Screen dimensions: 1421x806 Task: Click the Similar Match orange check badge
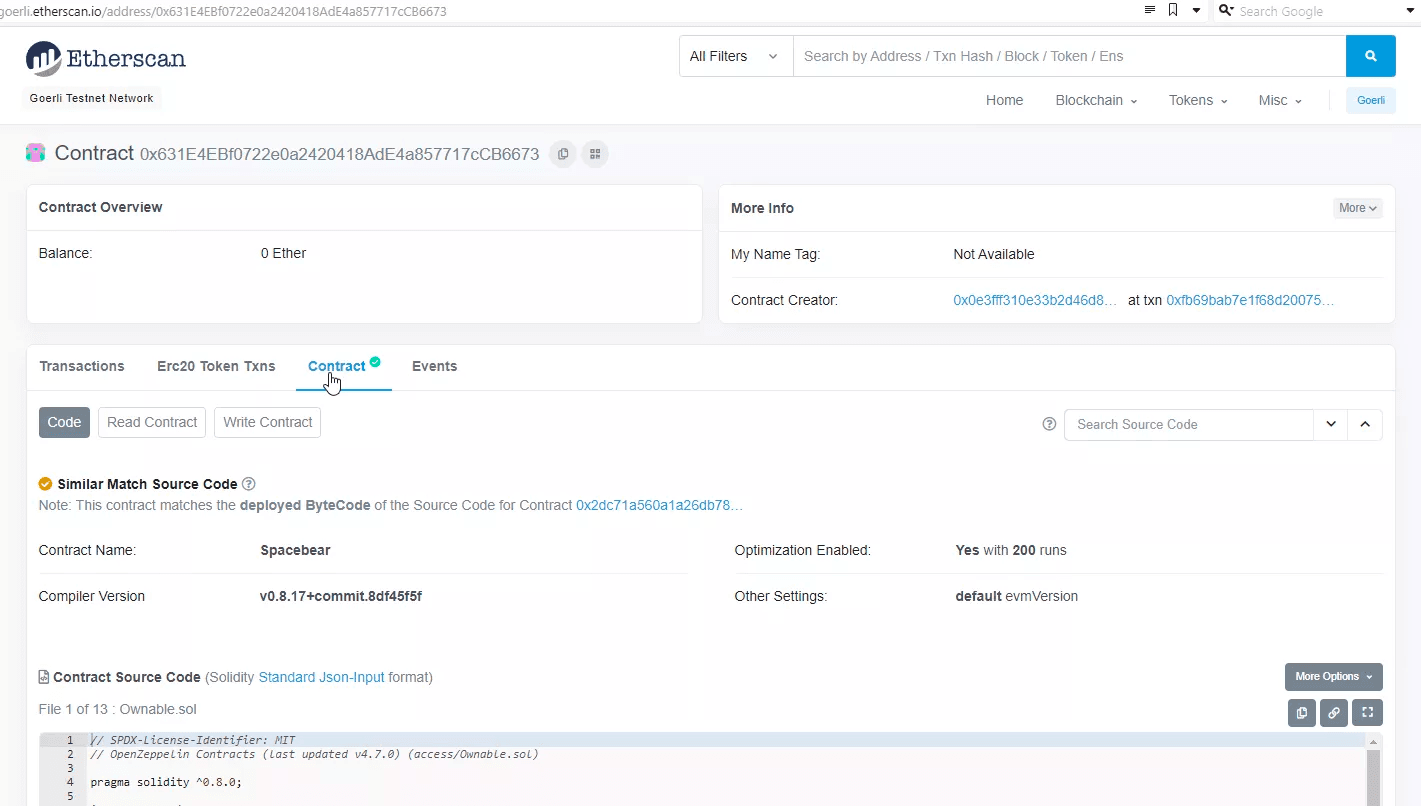(x=45, y=484)
